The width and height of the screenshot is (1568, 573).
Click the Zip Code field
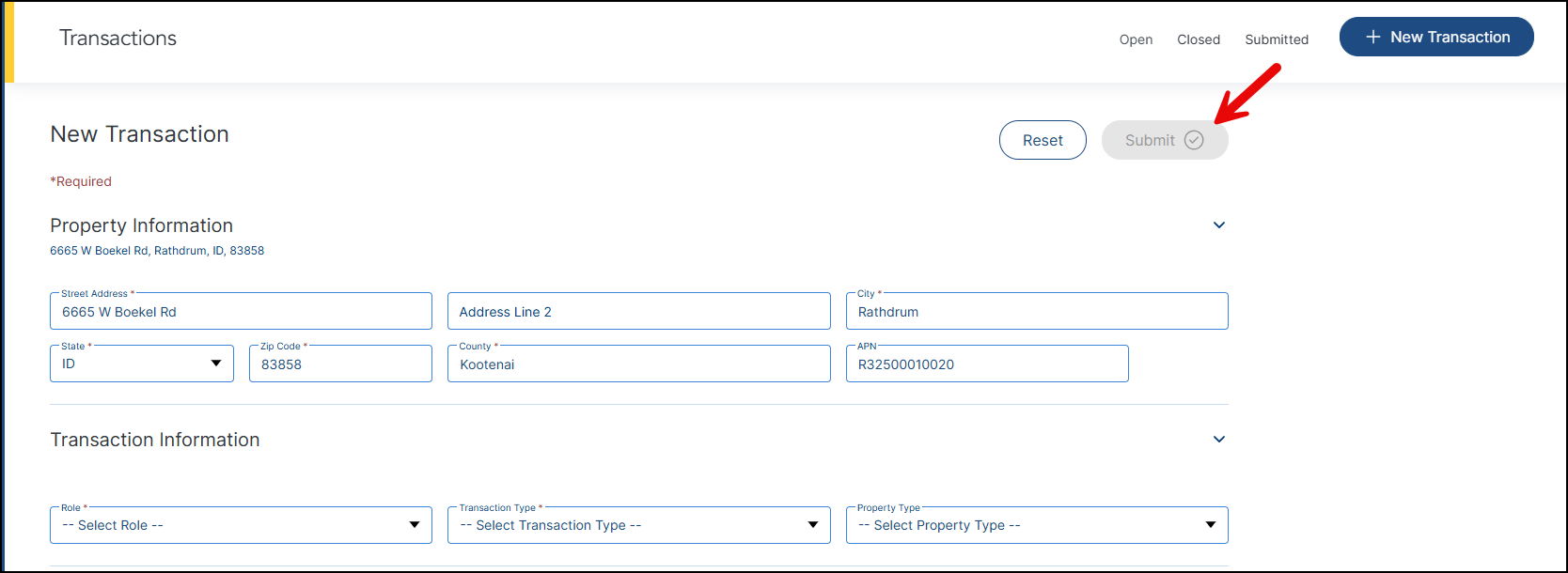coord(340,364)
